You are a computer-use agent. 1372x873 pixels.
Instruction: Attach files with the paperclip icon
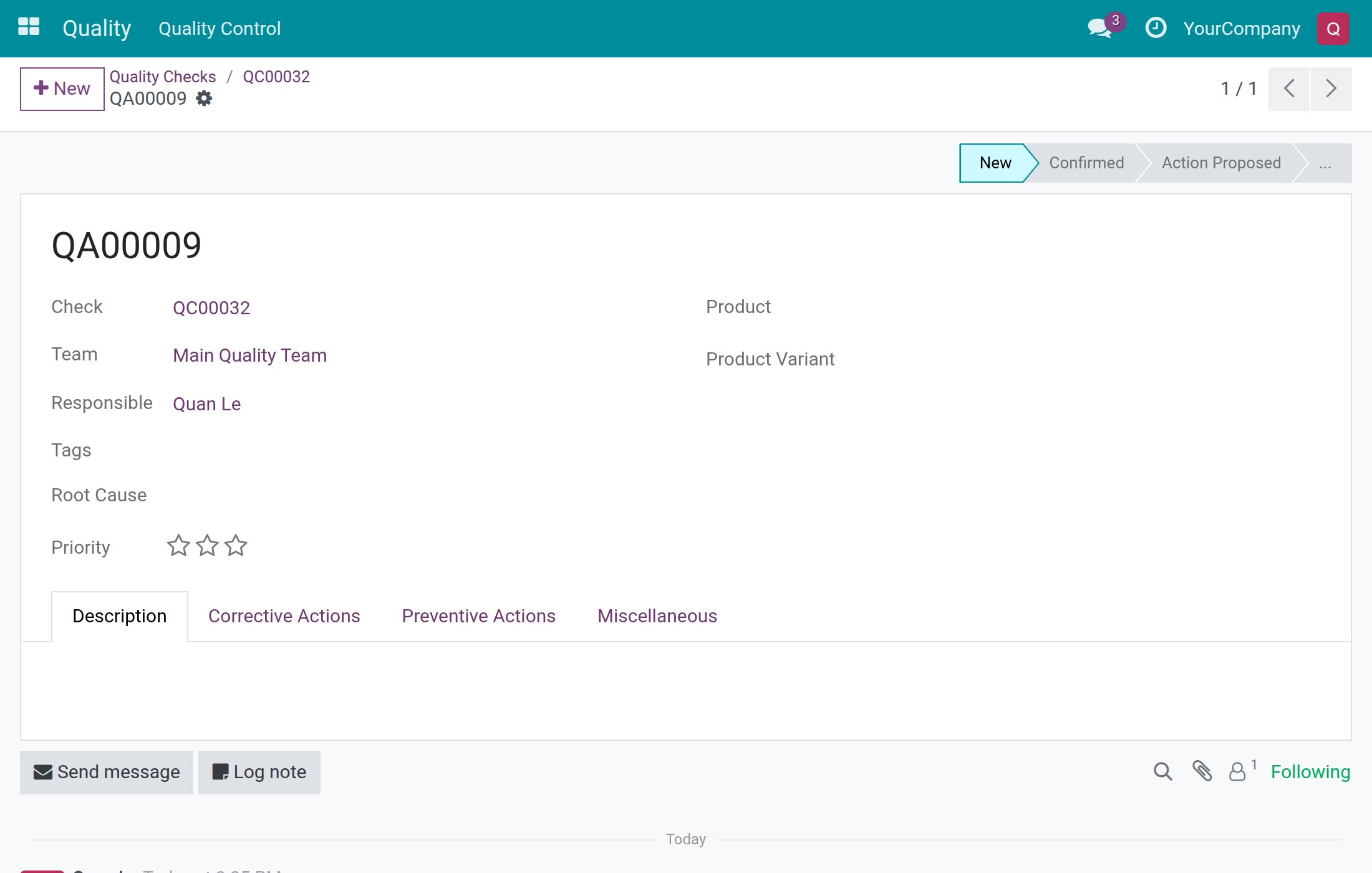point(1202,771)
